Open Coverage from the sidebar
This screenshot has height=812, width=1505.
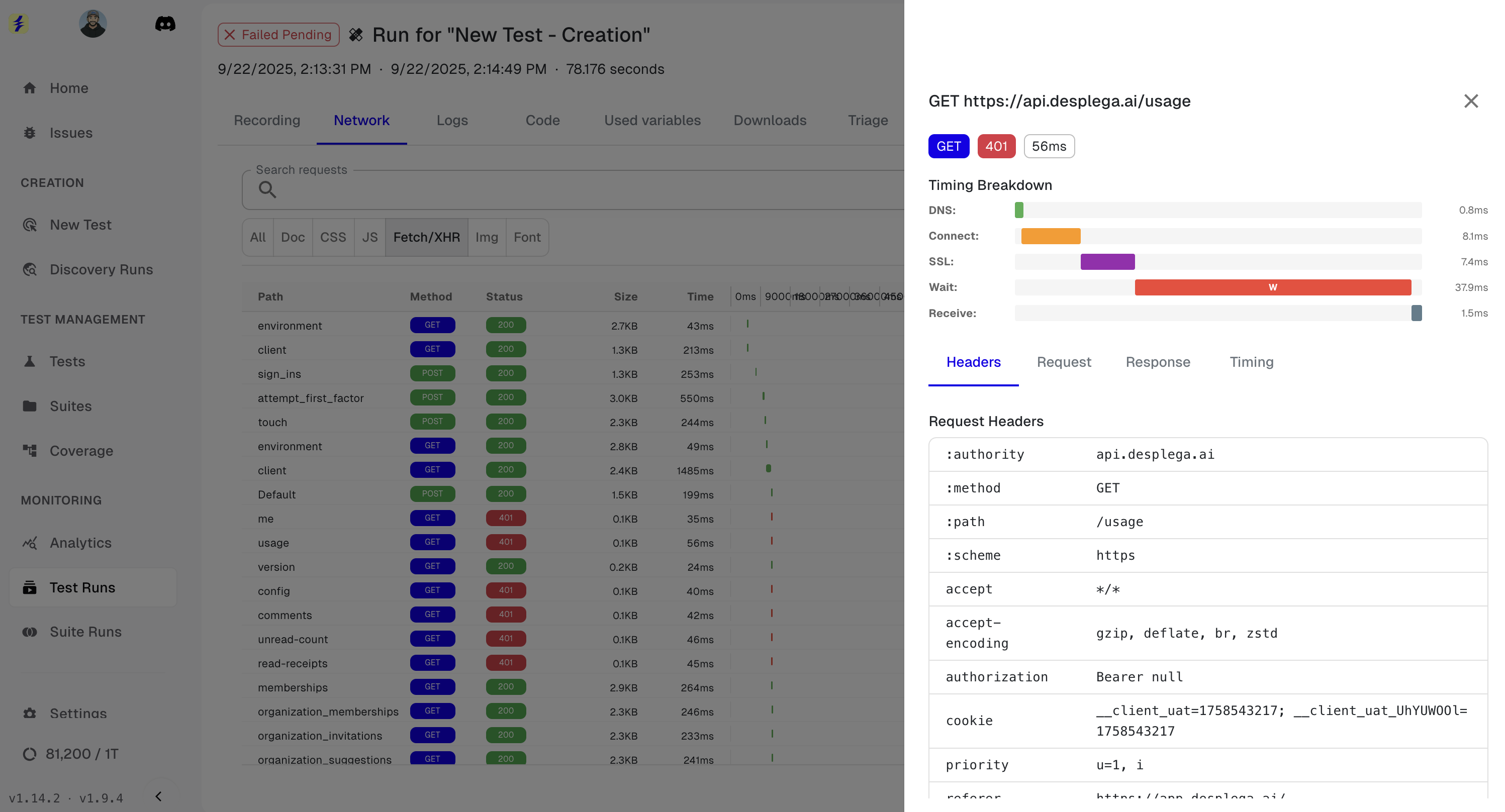click(80, 451)
